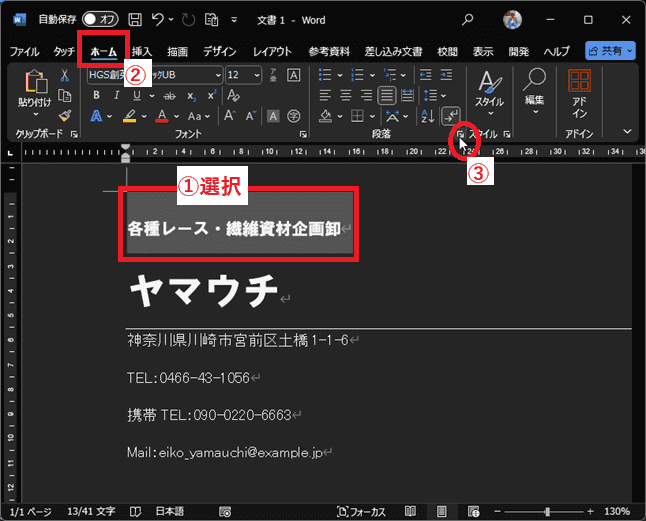Click the Save icon in title bar
This screenshot has width=646, height=521.
point(134,19)
